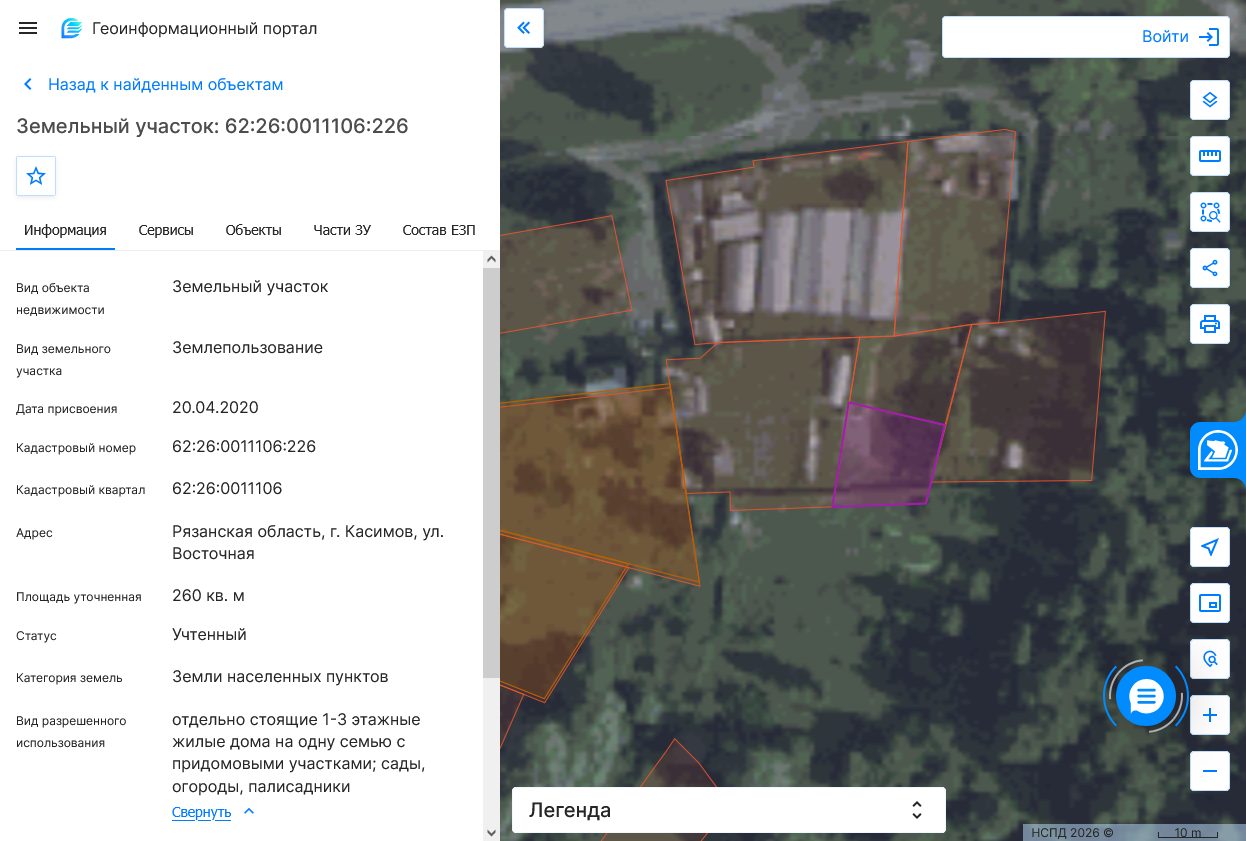Open the chat support bubble
1246x841 pixels.
pos(1146,695)
